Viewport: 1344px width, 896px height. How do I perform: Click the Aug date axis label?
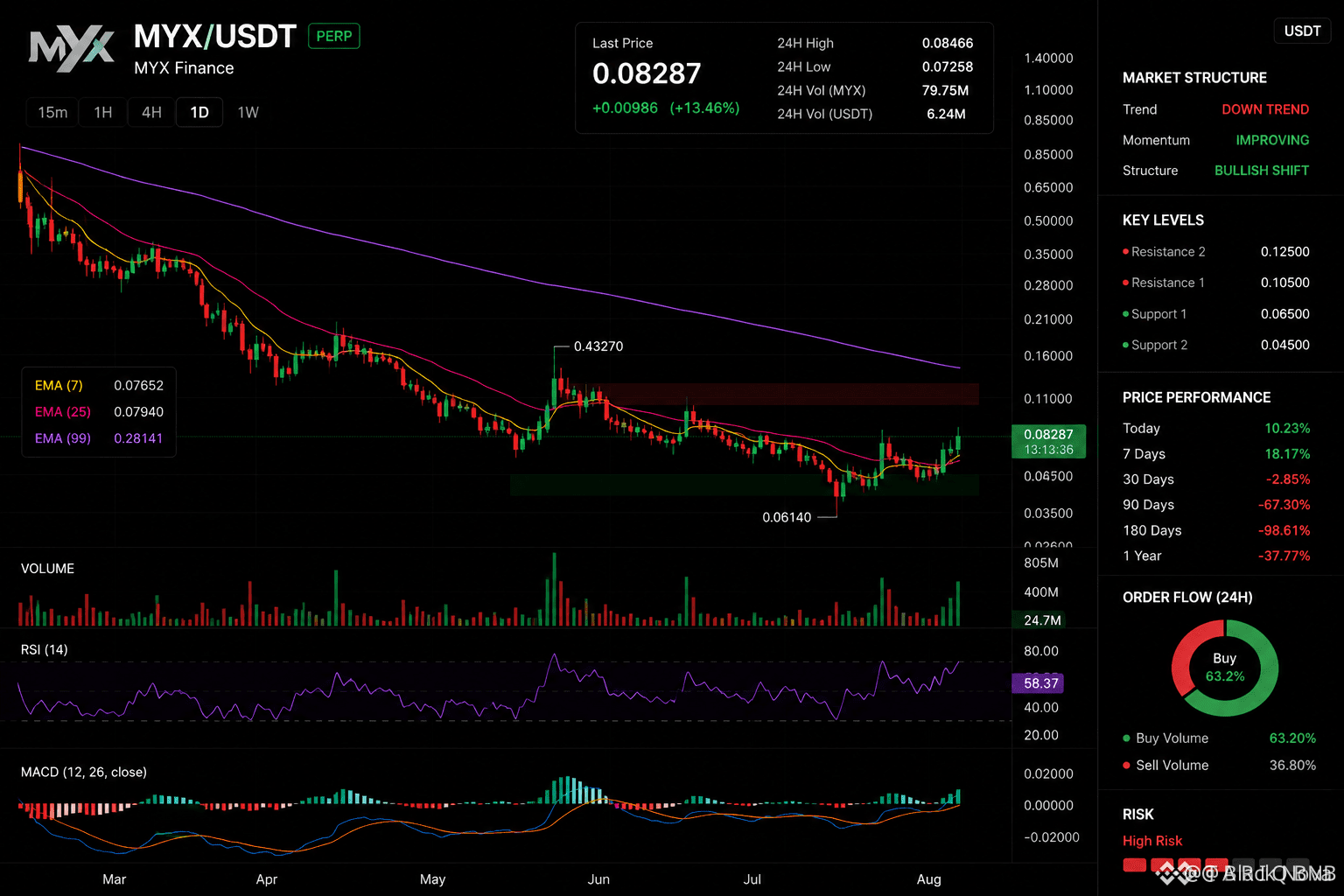point(928,879)
